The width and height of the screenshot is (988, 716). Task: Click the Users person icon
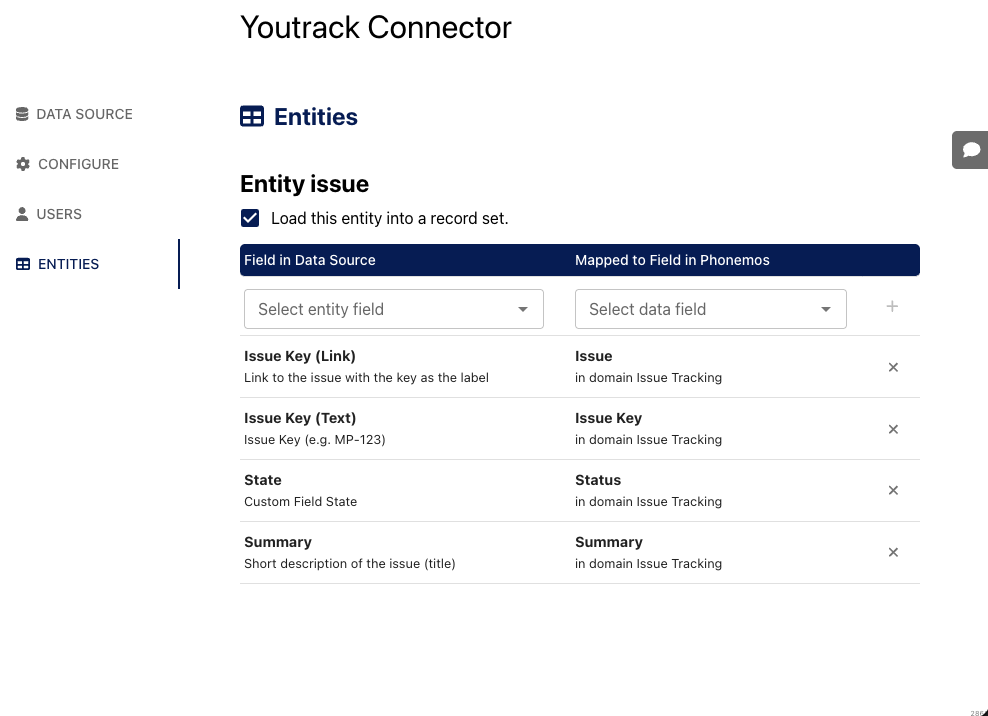pyautogui.click(x=22, y=214)
